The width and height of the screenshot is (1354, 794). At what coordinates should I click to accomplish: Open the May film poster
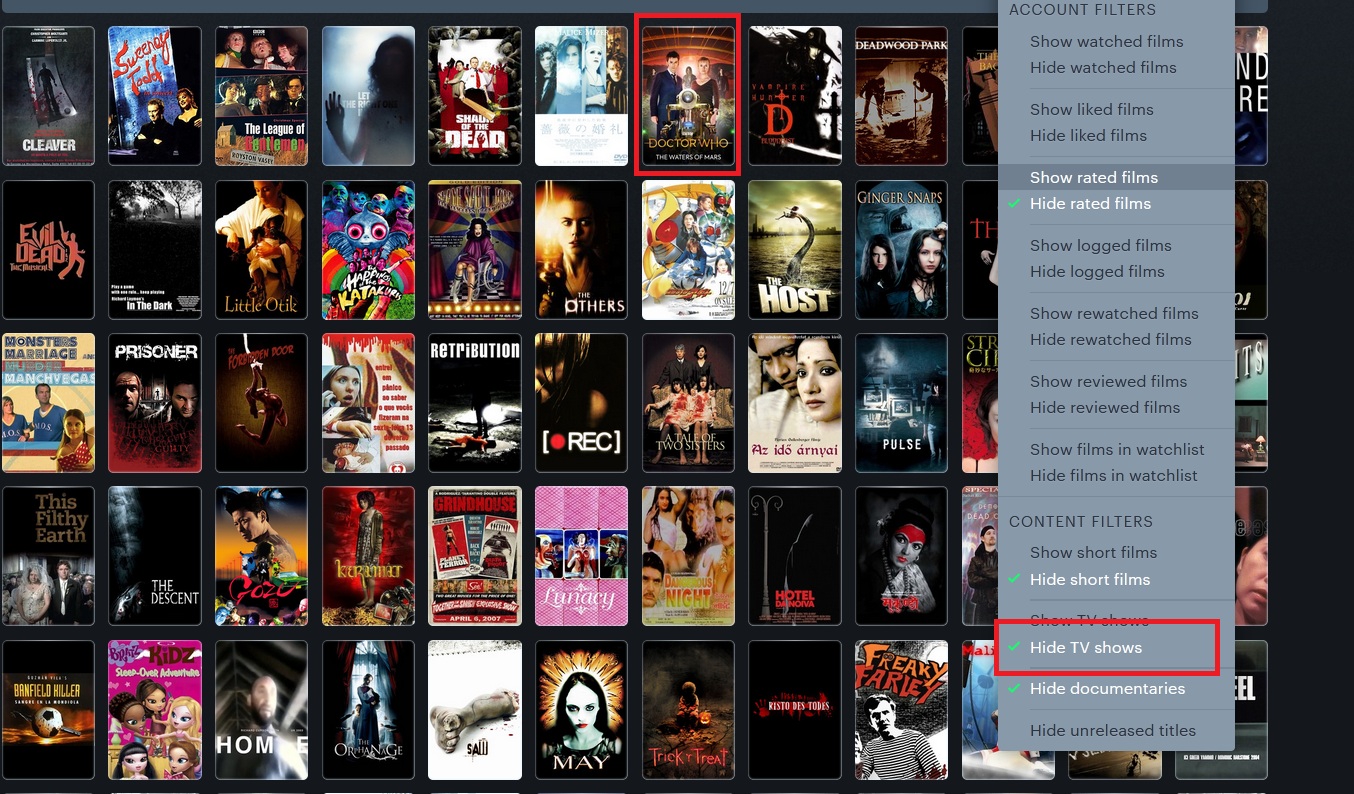tap(581, 710)
